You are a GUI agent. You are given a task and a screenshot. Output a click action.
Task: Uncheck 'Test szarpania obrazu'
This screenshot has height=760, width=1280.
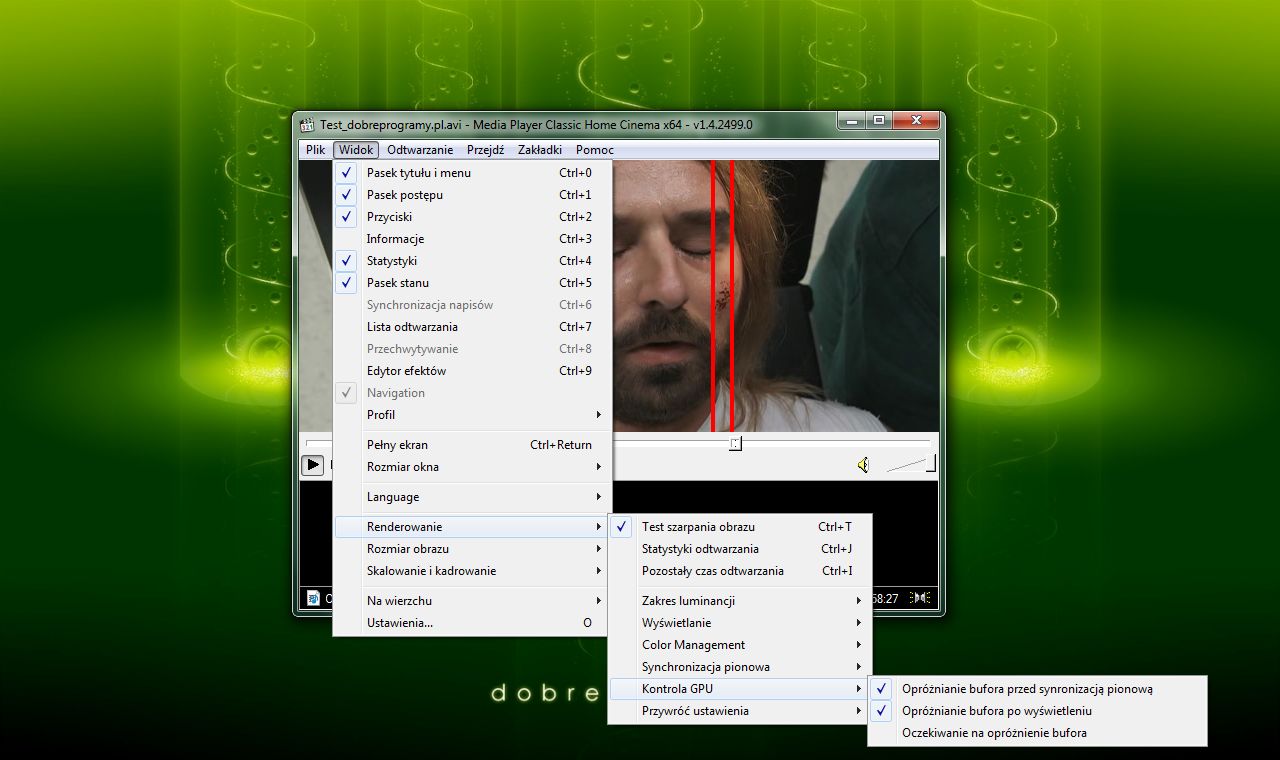(740, 527)
